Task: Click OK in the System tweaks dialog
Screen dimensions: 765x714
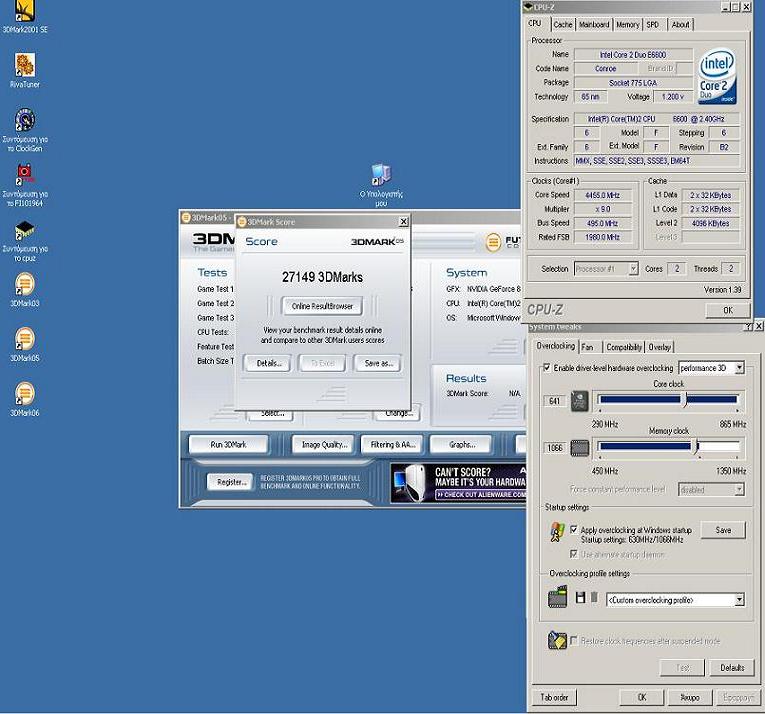Action: click(642, 697)
